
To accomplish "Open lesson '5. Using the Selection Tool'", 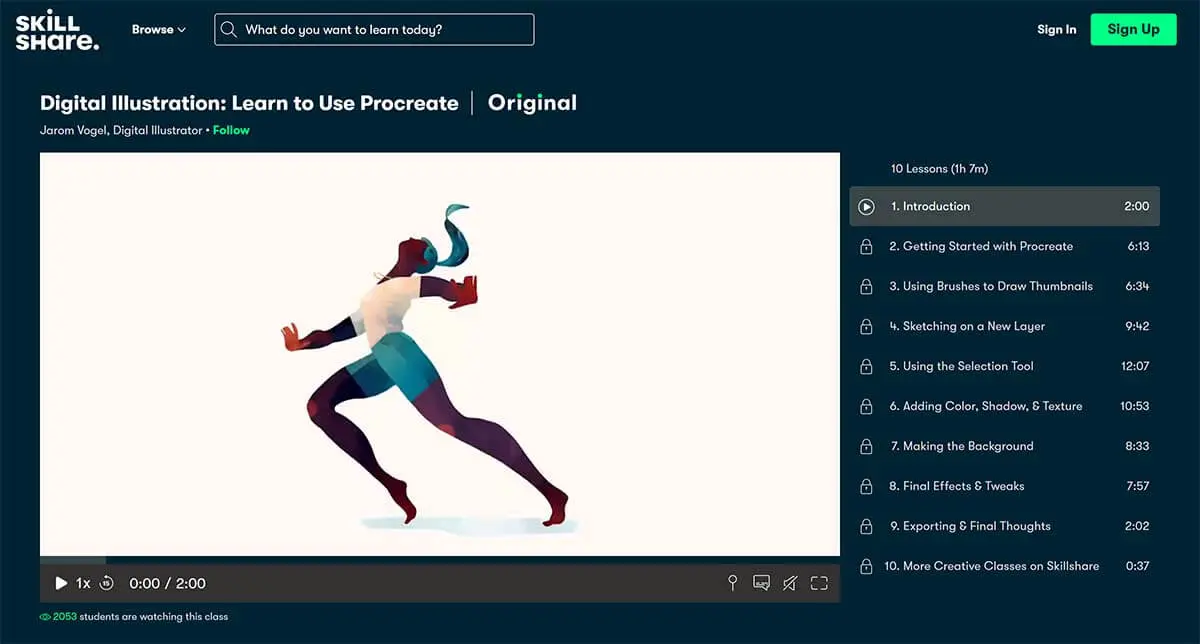I will 1005,366.
